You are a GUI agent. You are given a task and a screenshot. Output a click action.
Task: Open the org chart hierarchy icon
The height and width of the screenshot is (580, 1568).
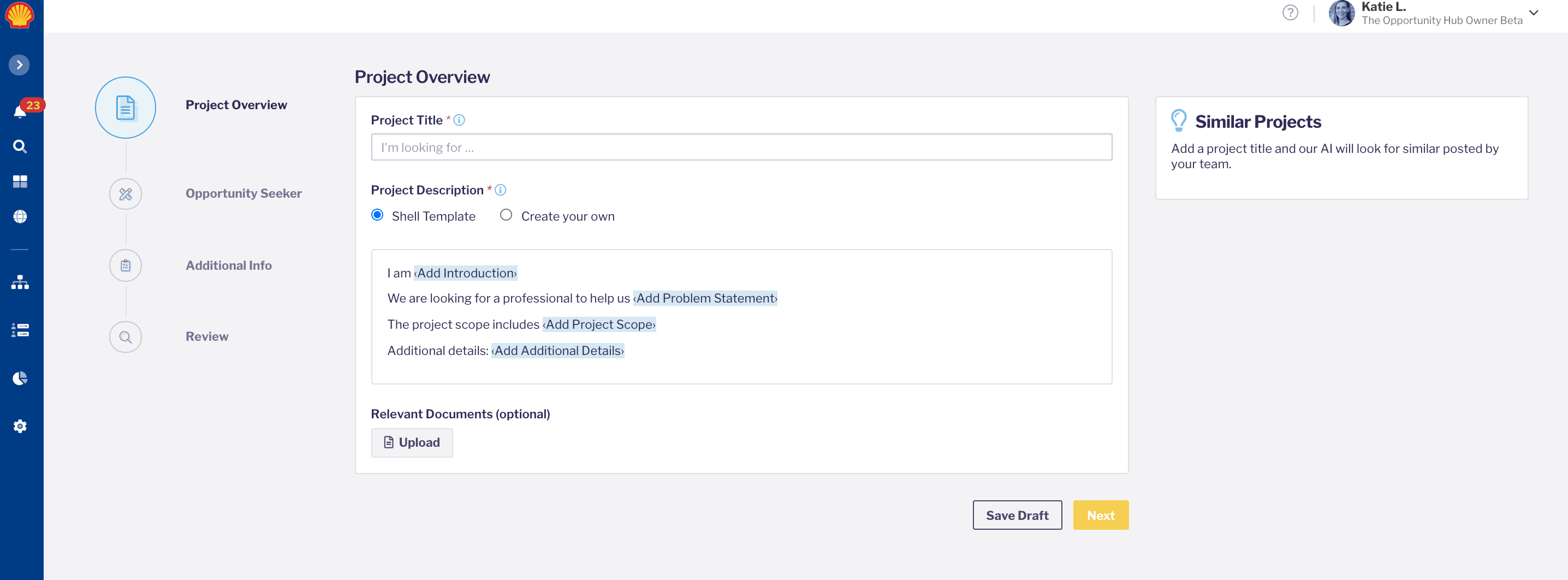click(20, 282)
